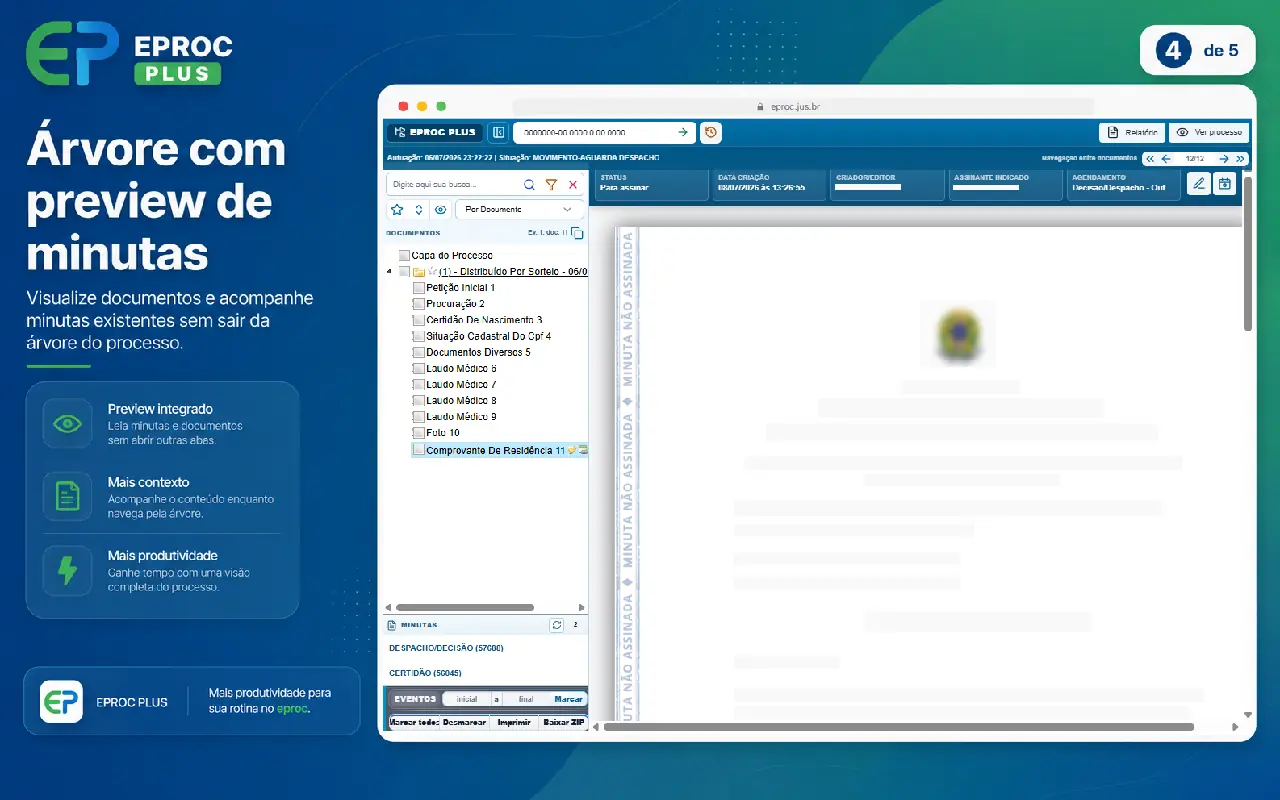Check the Situação Cadastral Do Cpf 4 checkbox
The height and width of the screenshot is (800, 1280).
(x=419, y=337)
